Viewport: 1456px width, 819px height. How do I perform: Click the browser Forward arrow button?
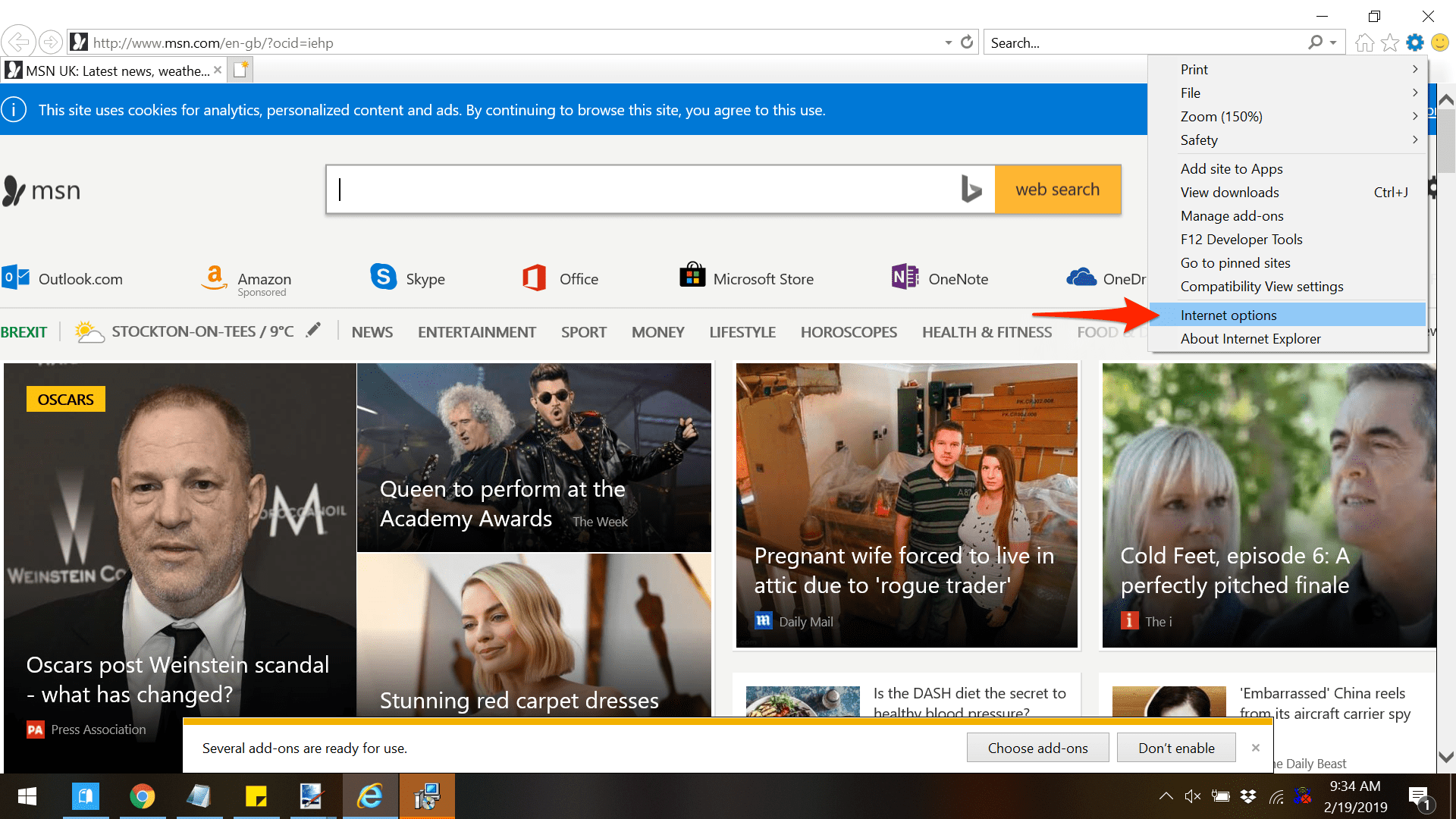click(x=50, y=42)
